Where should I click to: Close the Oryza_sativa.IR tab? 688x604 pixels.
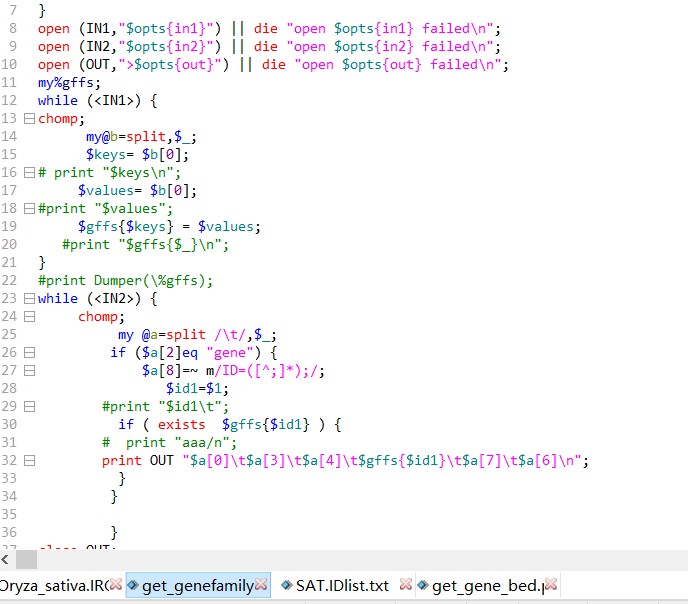pos(116,584)
